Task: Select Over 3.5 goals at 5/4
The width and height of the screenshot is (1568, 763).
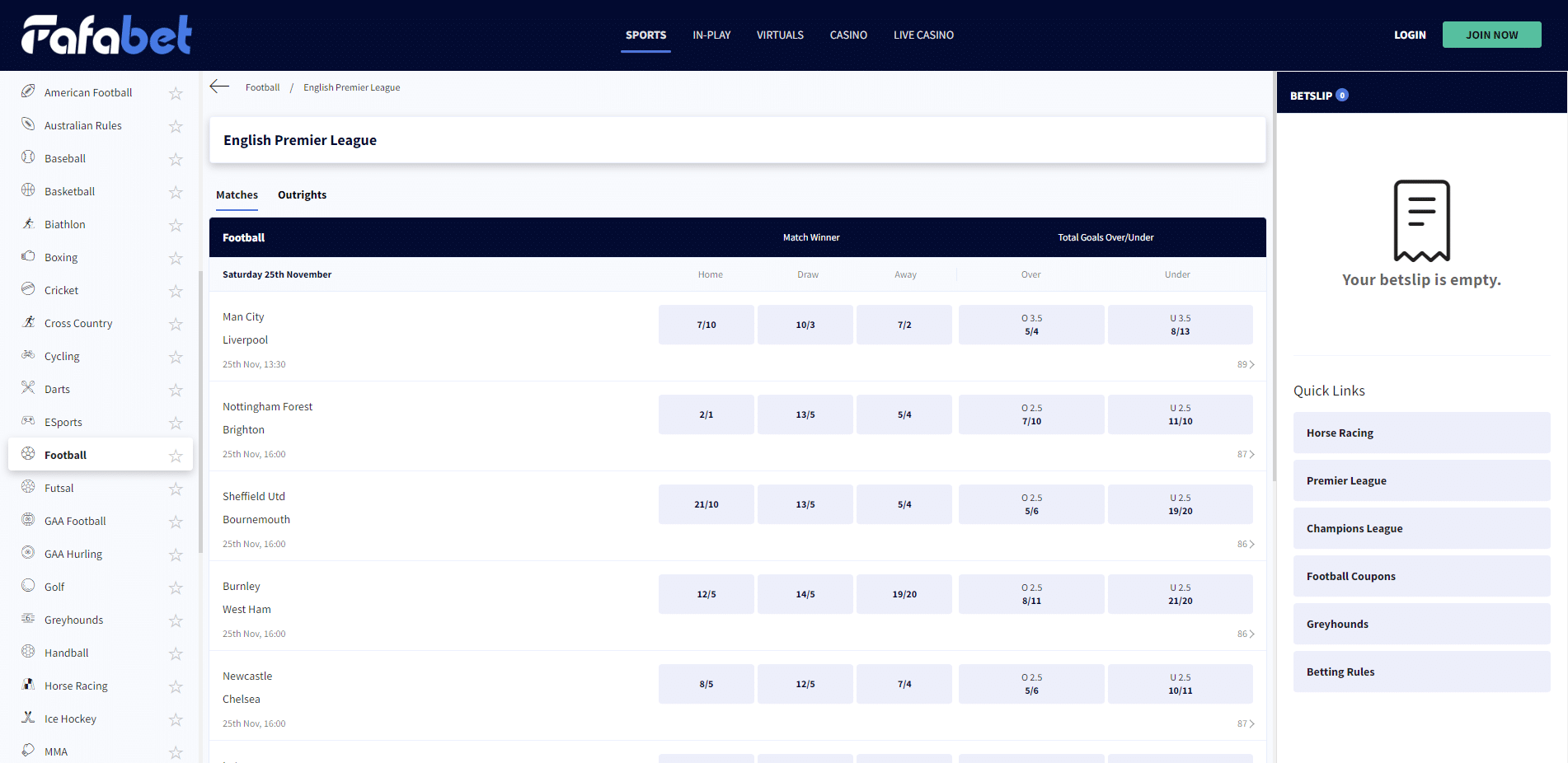Action: click(1031, 325)
